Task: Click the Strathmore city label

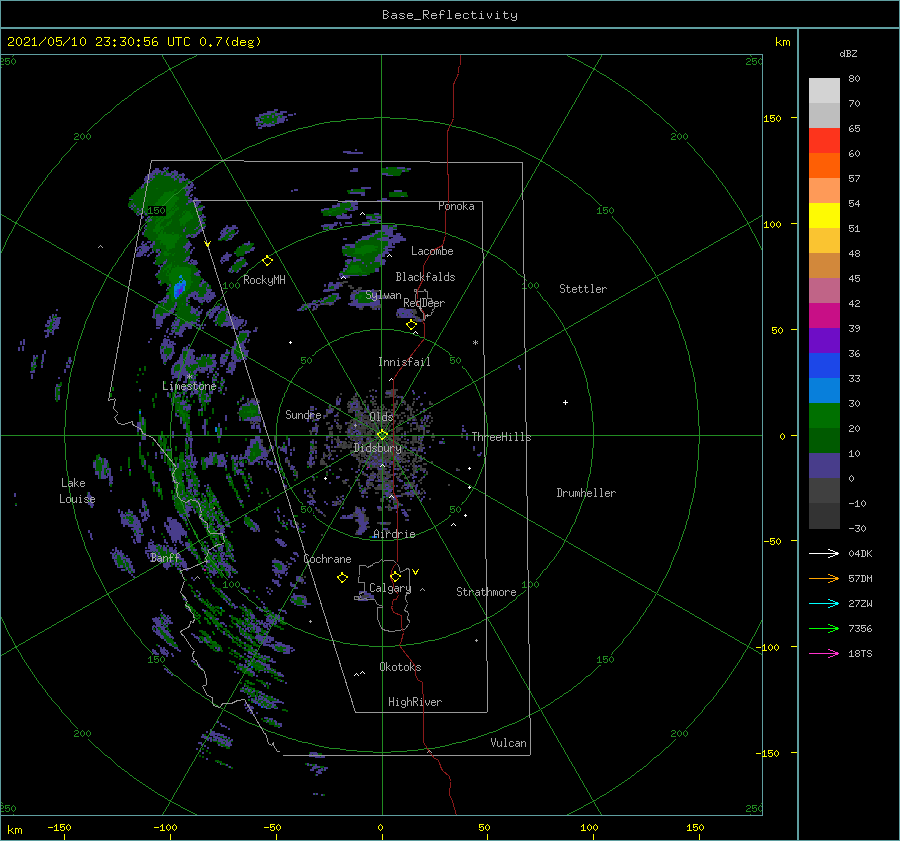Action: point(486,592)
